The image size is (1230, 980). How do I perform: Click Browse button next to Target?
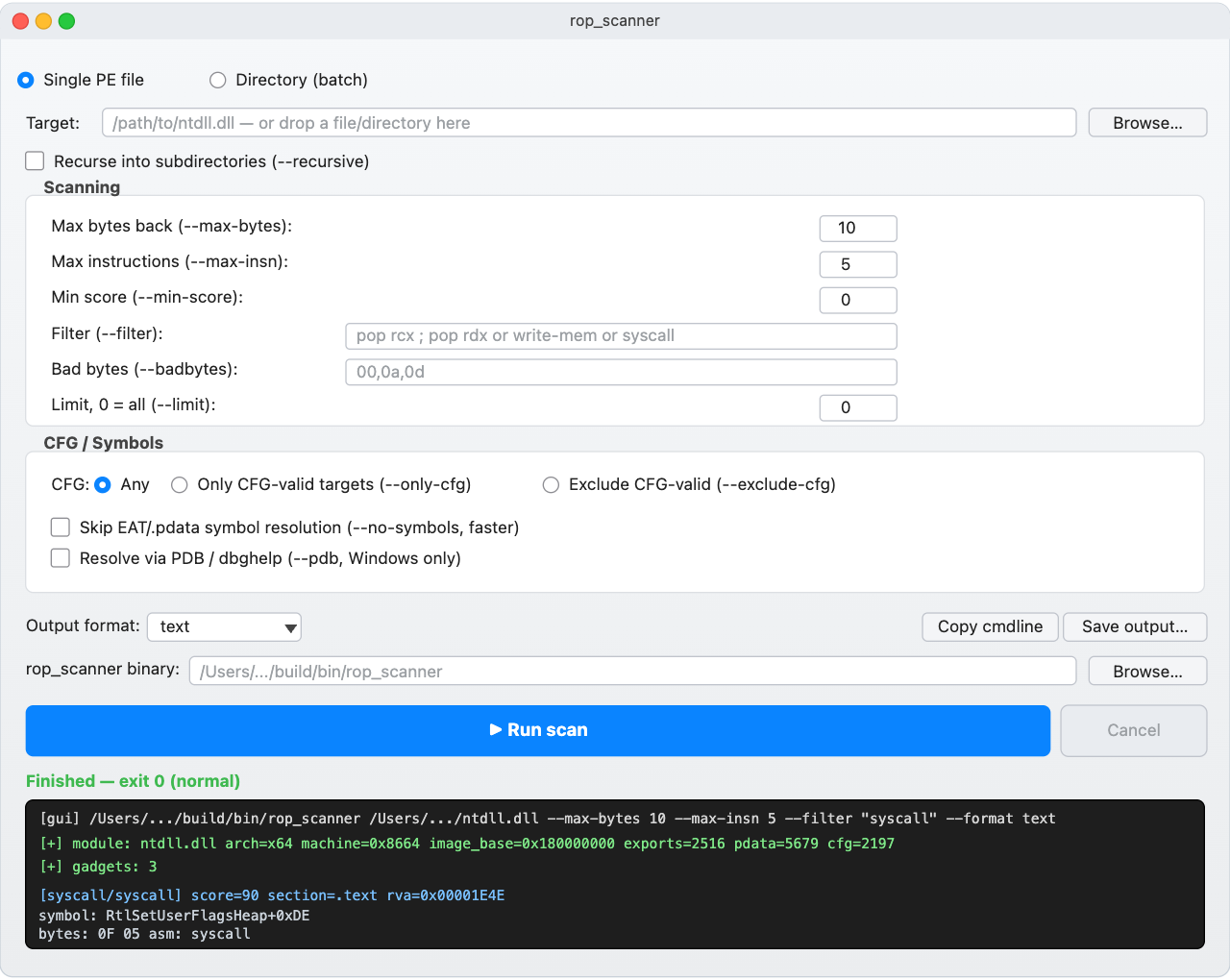pos(1147,123)
